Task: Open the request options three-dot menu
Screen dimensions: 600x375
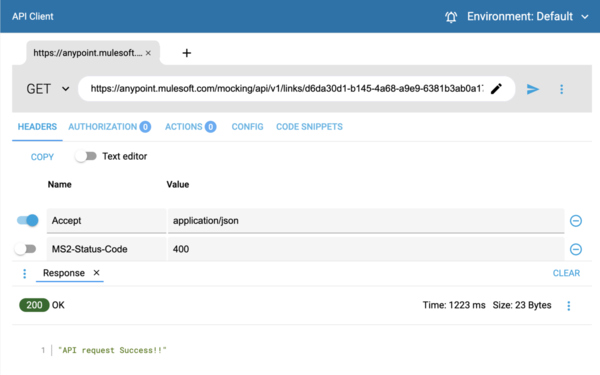Action: 561,89
